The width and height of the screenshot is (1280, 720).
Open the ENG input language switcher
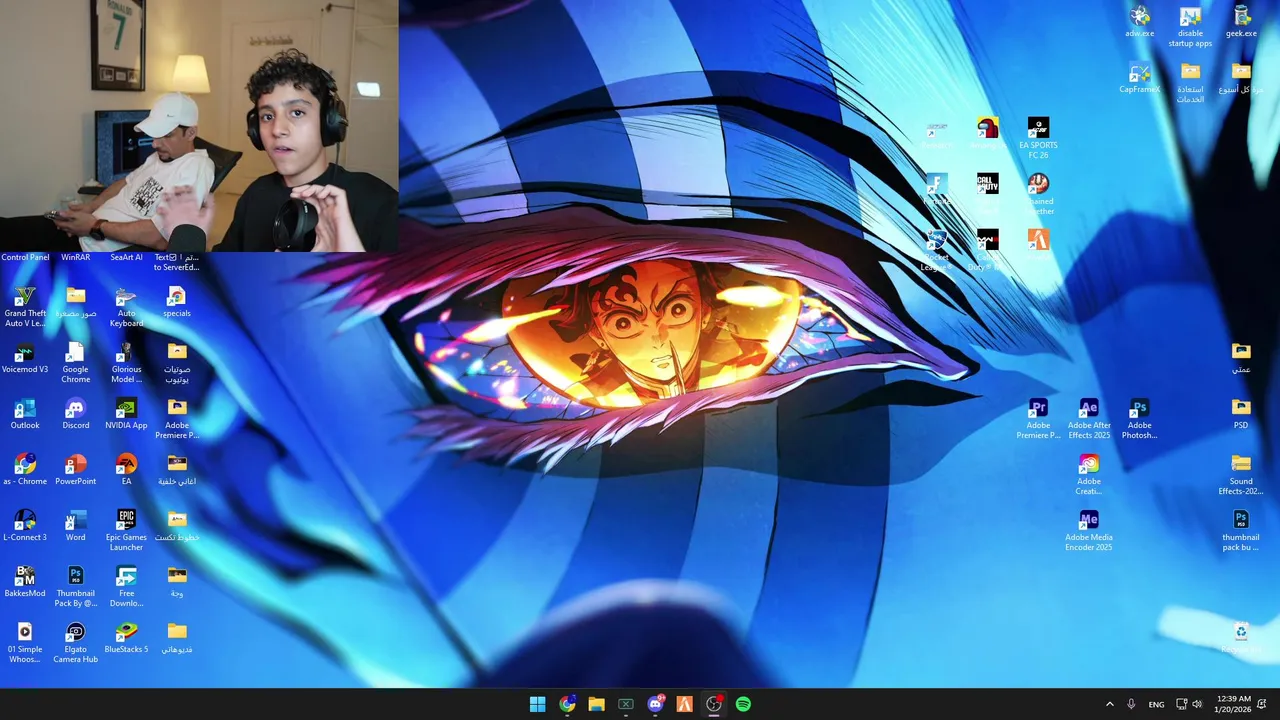click(x=1156, y=704)
